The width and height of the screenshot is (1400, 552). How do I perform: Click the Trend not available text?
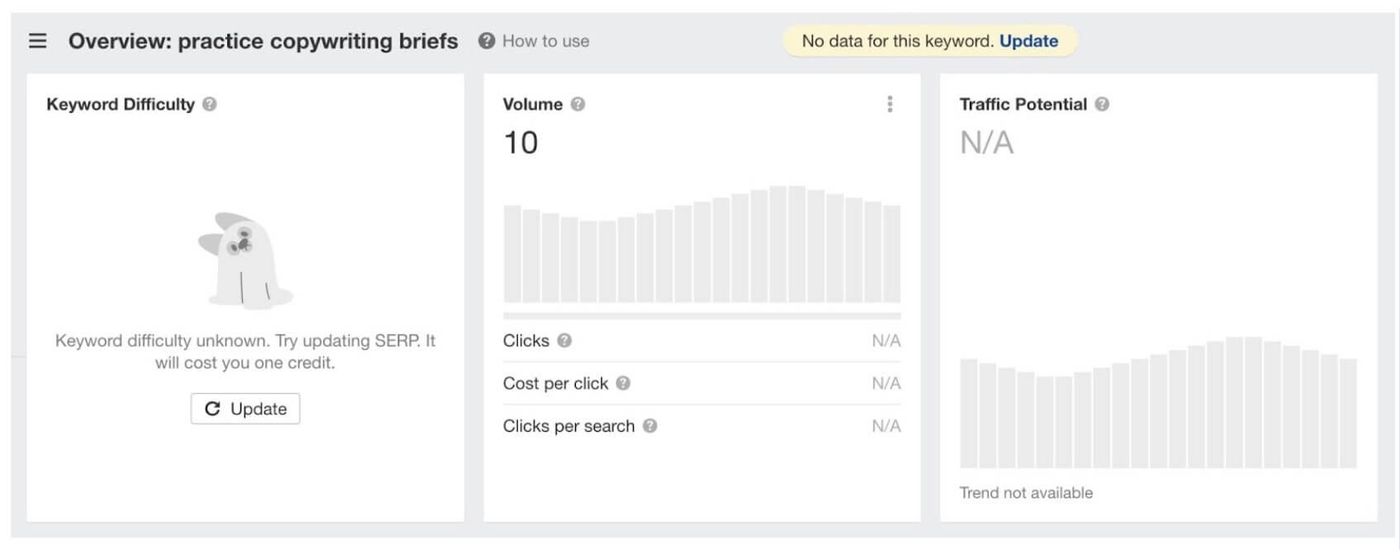[1026, 493]
